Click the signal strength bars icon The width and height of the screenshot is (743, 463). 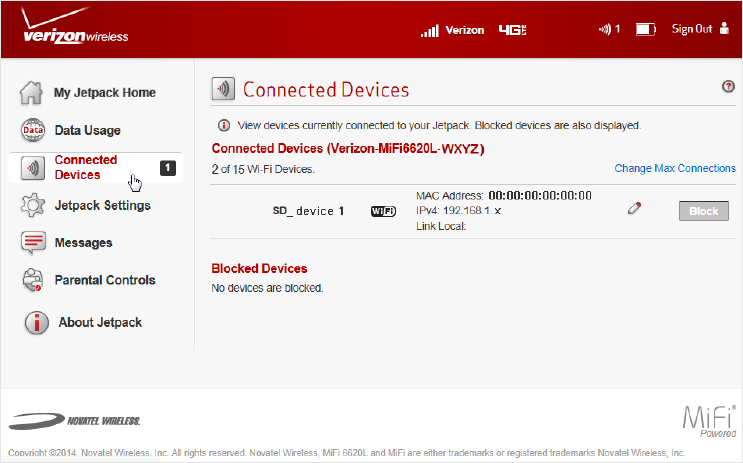coord(430,31)
